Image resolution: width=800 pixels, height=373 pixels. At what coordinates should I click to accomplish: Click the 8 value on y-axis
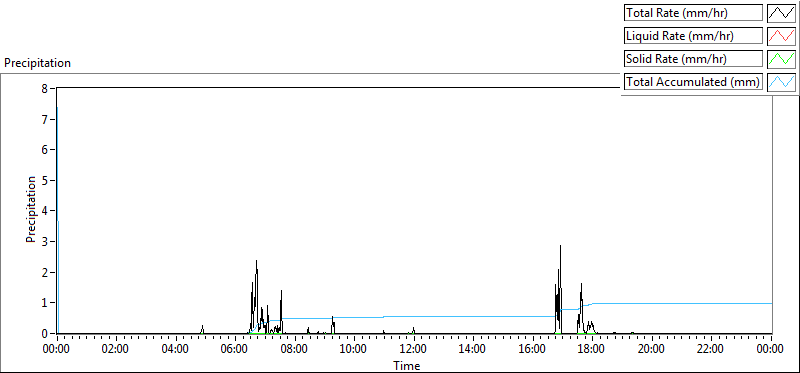pyautogui.click(x=45, y=88)
